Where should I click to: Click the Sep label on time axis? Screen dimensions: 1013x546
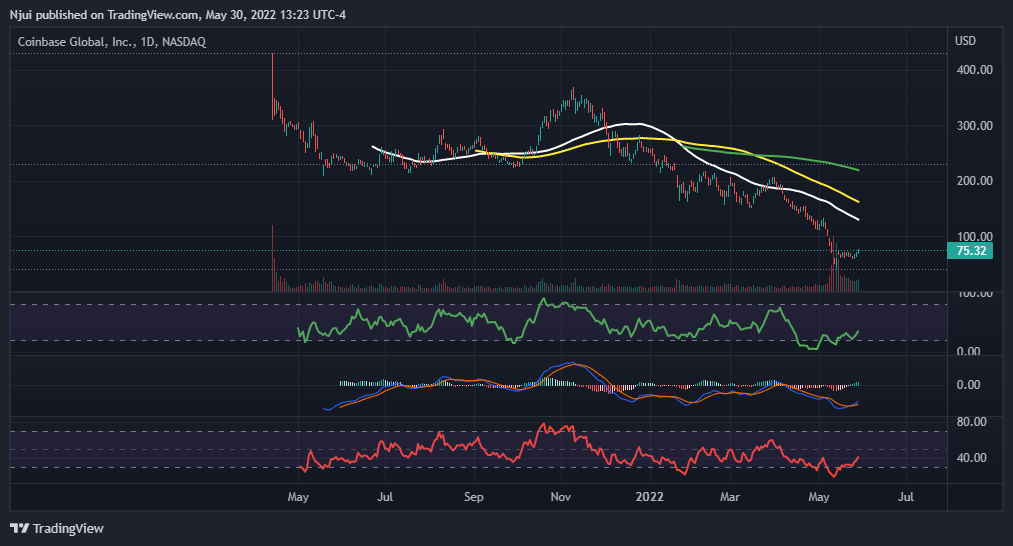tap(474, 496)
